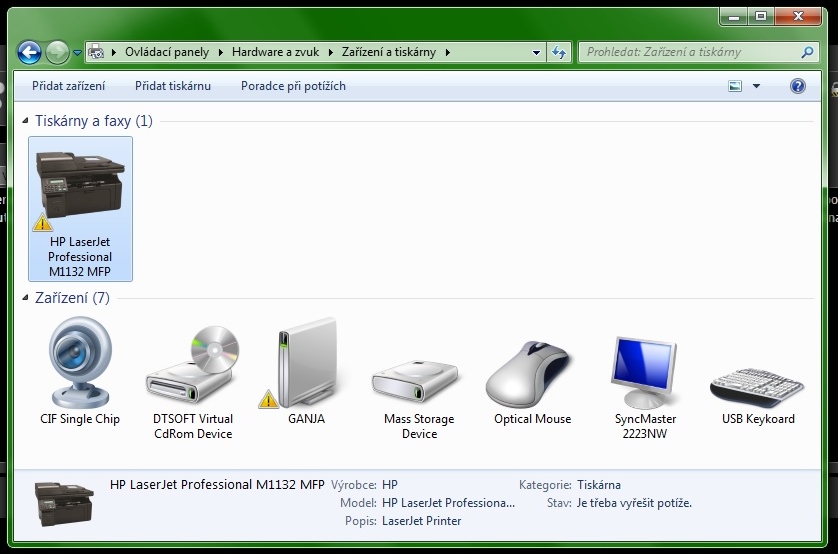The image size is (838, 554).
Task: Select the GANJA drive device
Action: pyautogui.click(x=306, y=371)
